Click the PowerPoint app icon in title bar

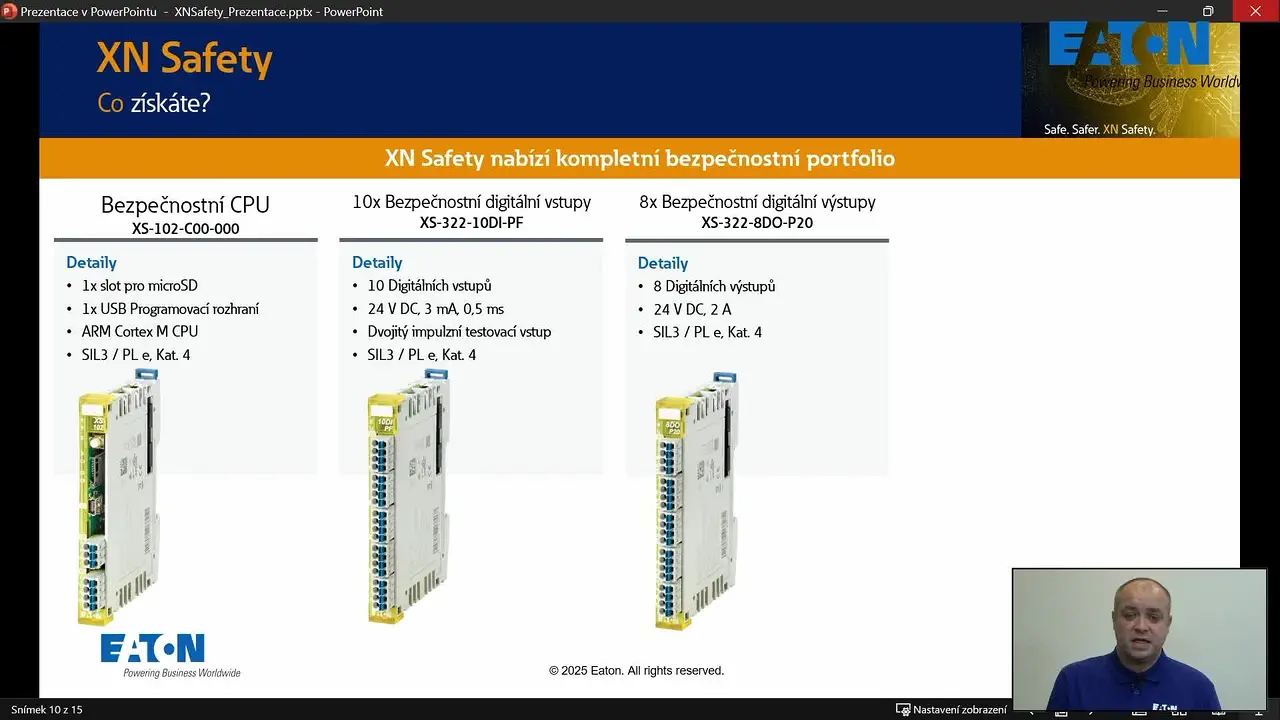(11, 12)
